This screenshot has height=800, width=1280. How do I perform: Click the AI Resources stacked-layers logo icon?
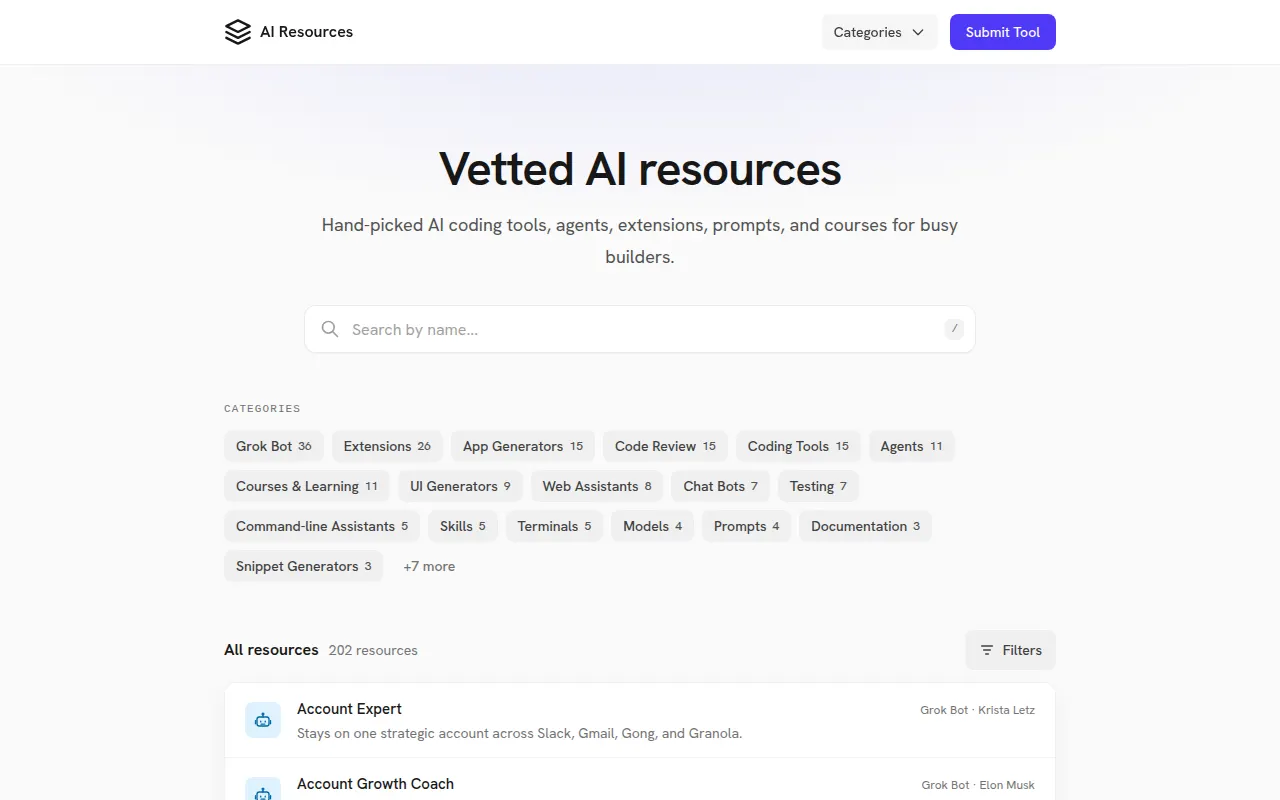coord(238,32)
